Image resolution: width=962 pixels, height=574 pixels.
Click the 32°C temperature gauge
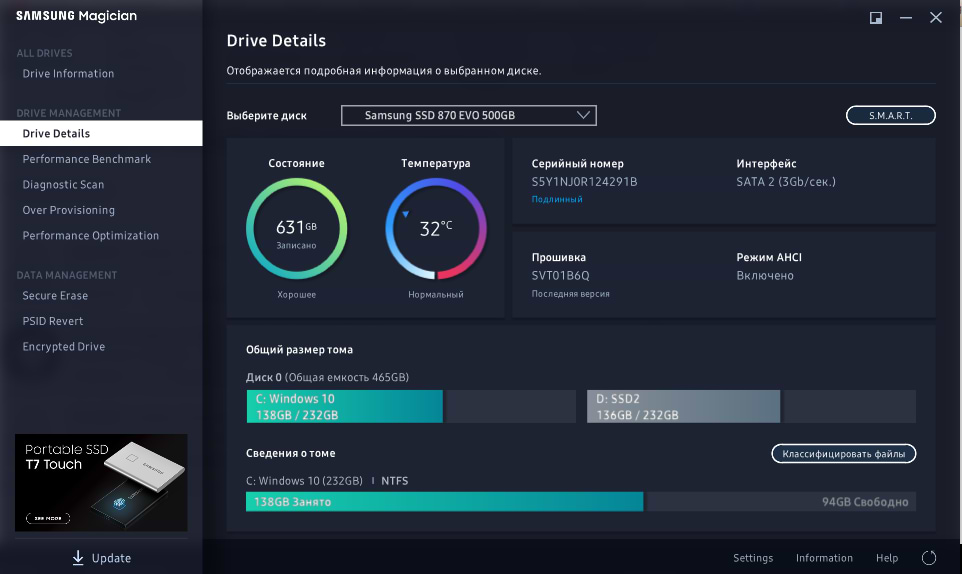tap(436, 229)
